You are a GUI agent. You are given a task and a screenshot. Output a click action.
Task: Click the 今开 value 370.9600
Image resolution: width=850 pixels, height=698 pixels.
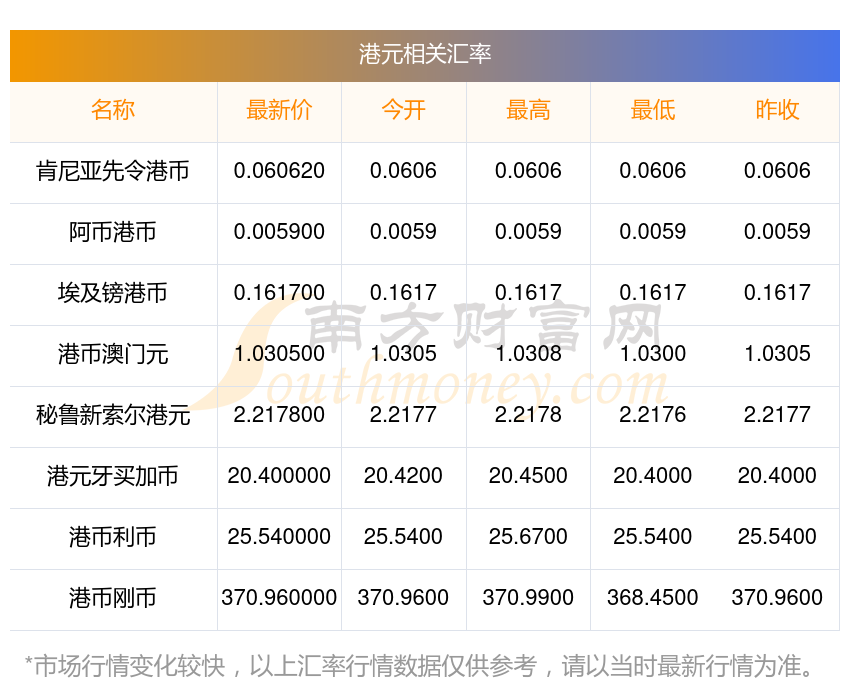pyautogui.click(x=403, y=598)
